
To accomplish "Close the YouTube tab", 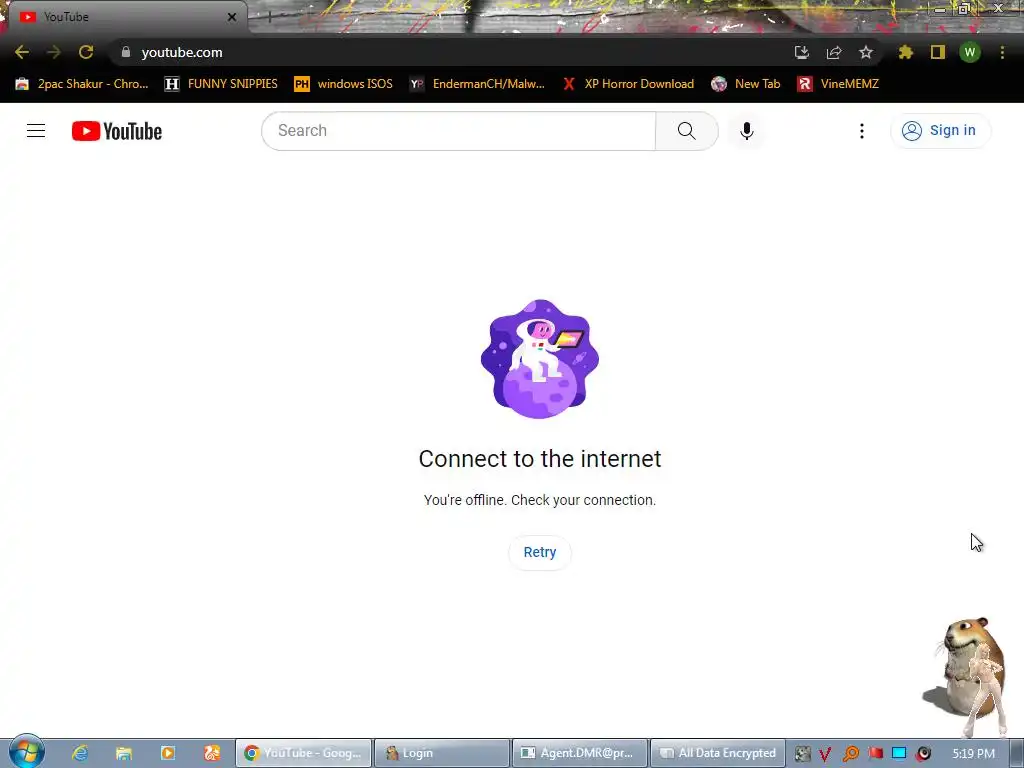I will (x=232, y=17).
